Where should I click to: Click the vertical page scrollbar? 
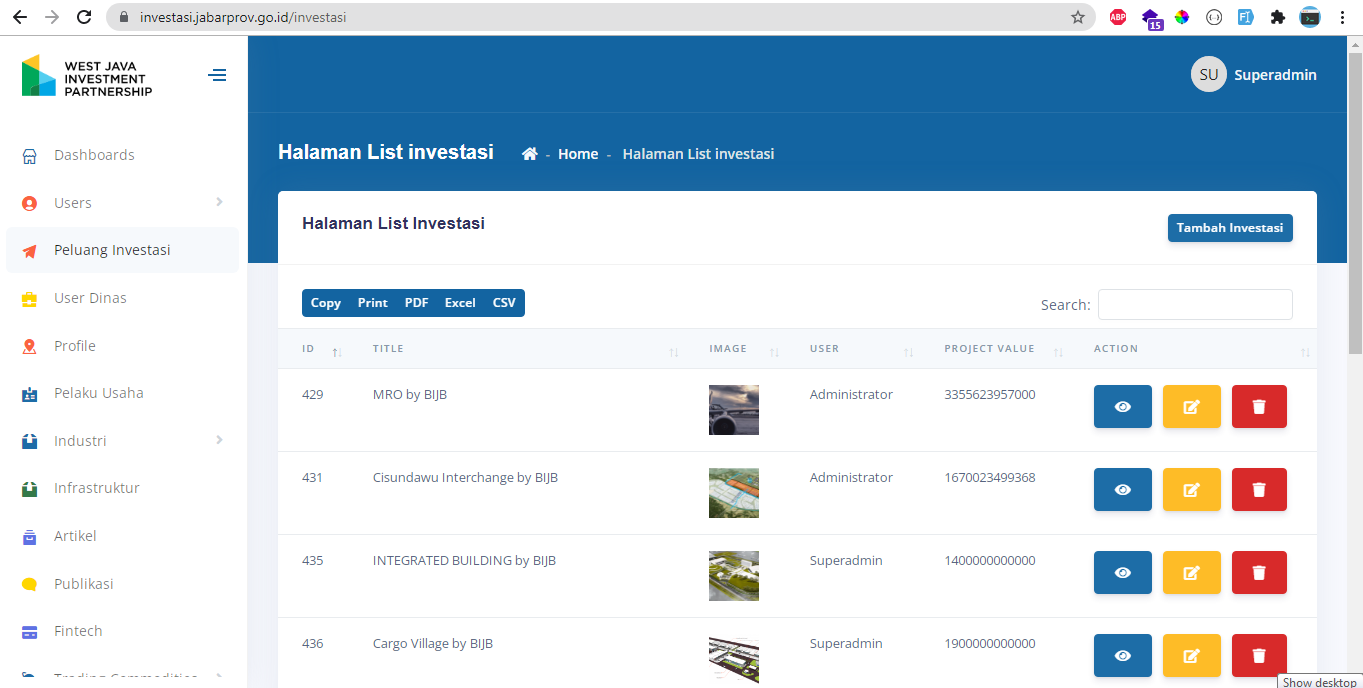[1355, 200]
